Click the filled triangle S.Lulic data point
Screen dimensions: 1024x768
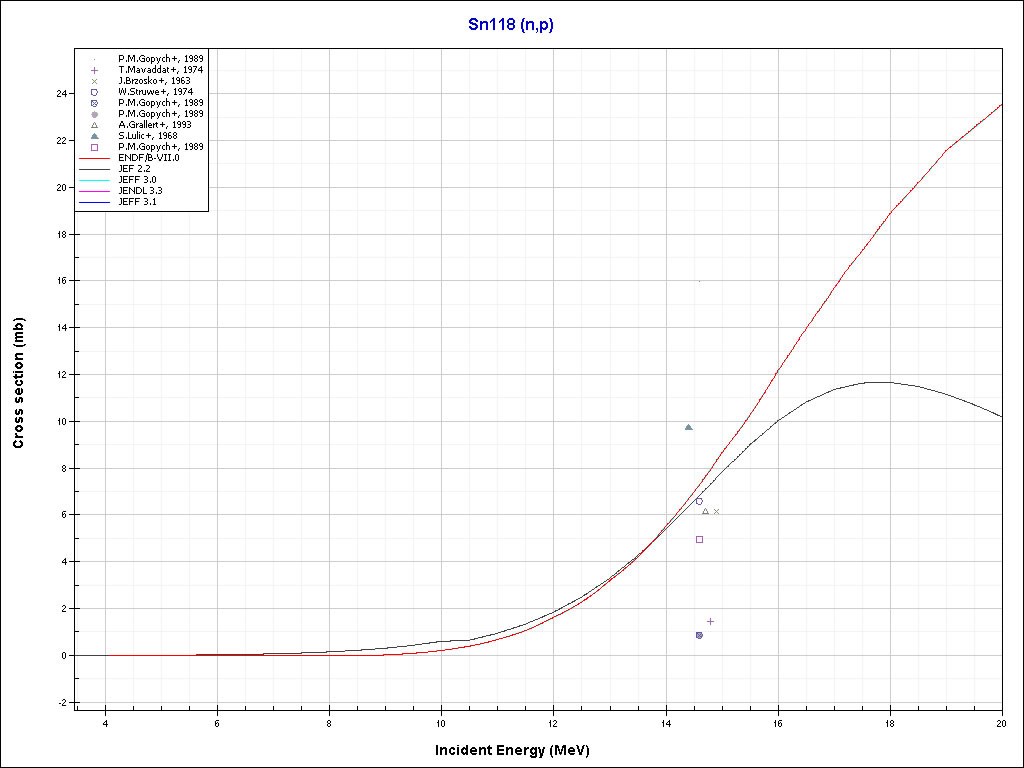[688, 427]
